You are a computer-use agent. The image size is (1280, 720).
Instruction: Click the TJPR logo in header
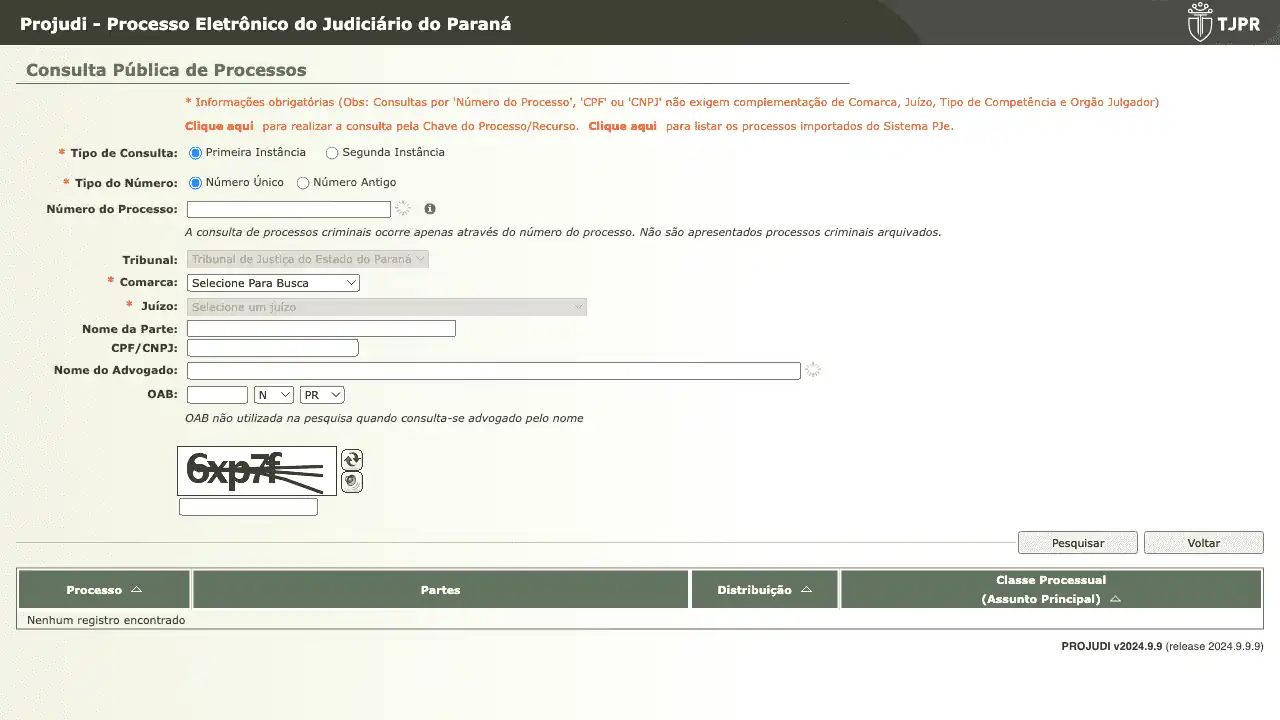coord(1223,23)
